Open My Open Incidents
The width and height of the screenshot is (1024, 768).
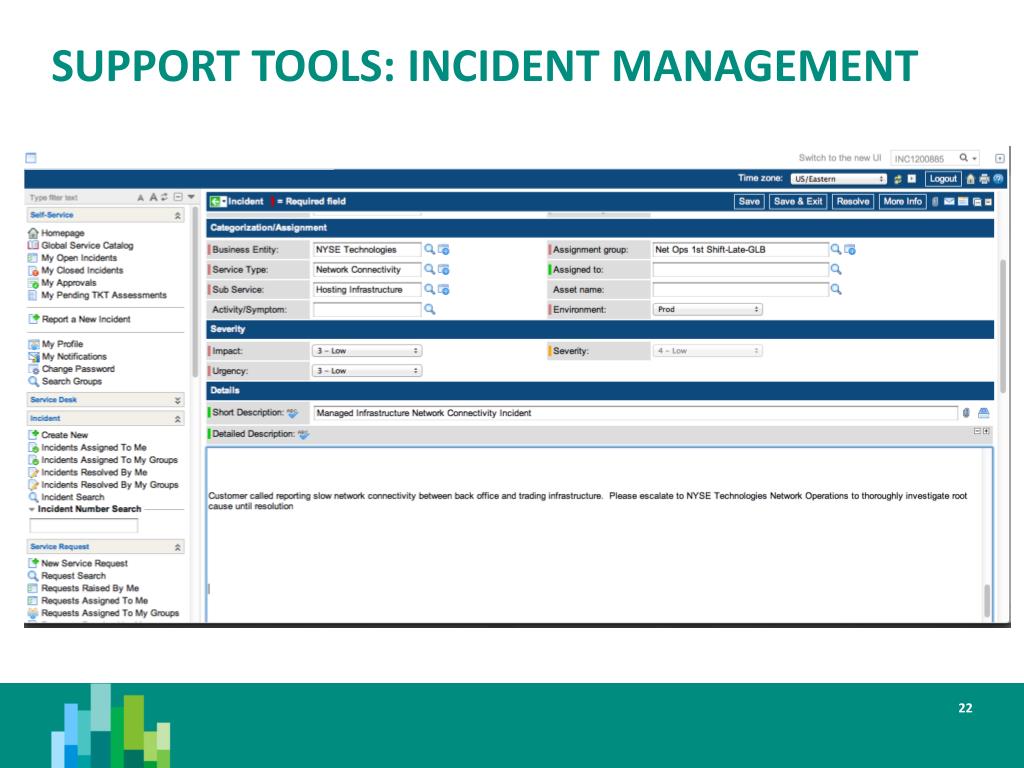(79, 258)
